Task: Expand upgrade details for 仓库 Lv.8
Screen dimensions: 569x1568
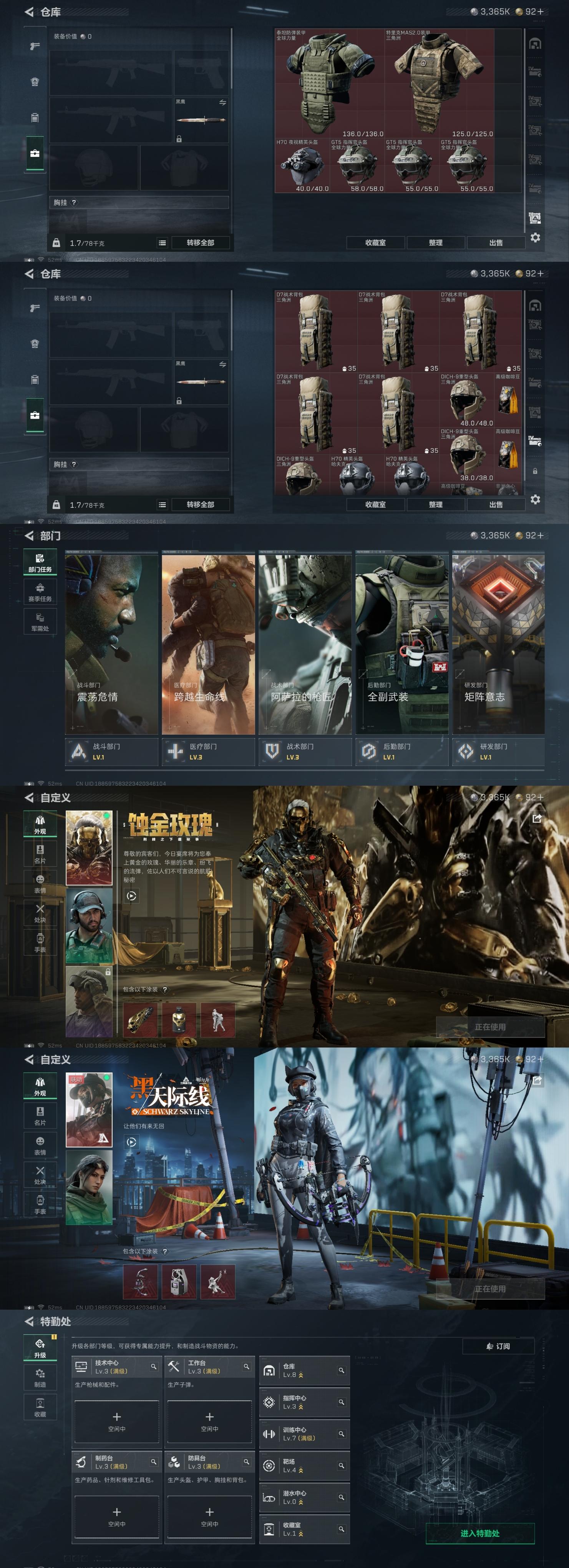Action: [304, 1370]
